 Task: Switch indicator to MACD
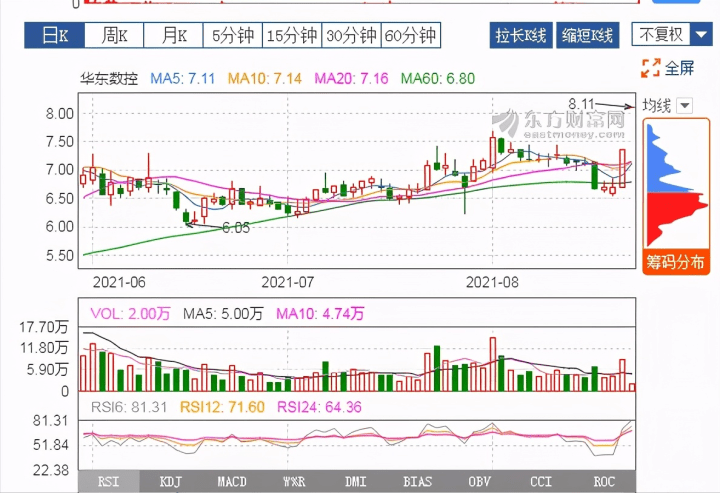pyautogui.click(x=232, y=481)
